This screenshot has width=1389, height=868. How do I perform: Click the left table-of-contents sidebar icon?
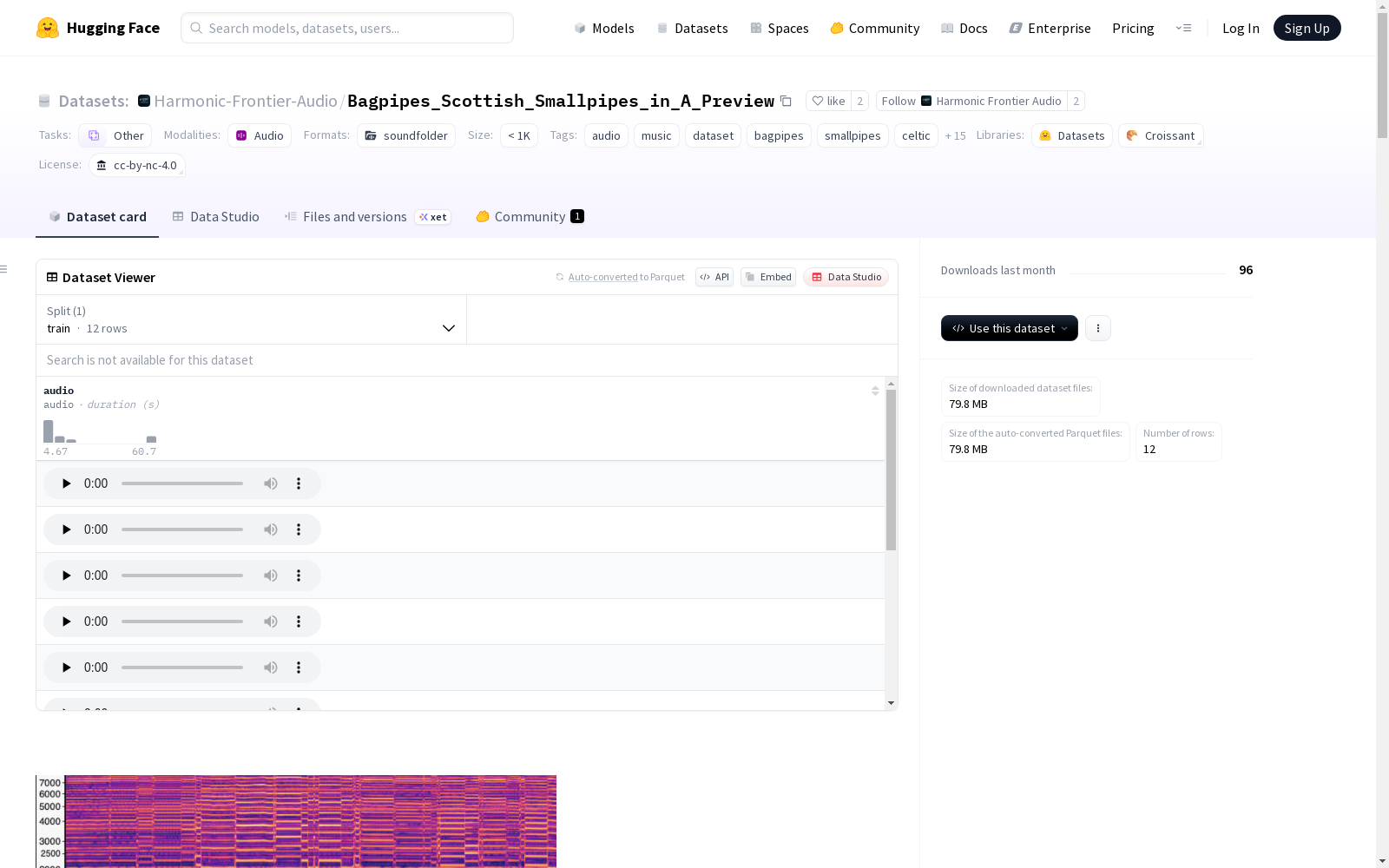coord(4,269)
